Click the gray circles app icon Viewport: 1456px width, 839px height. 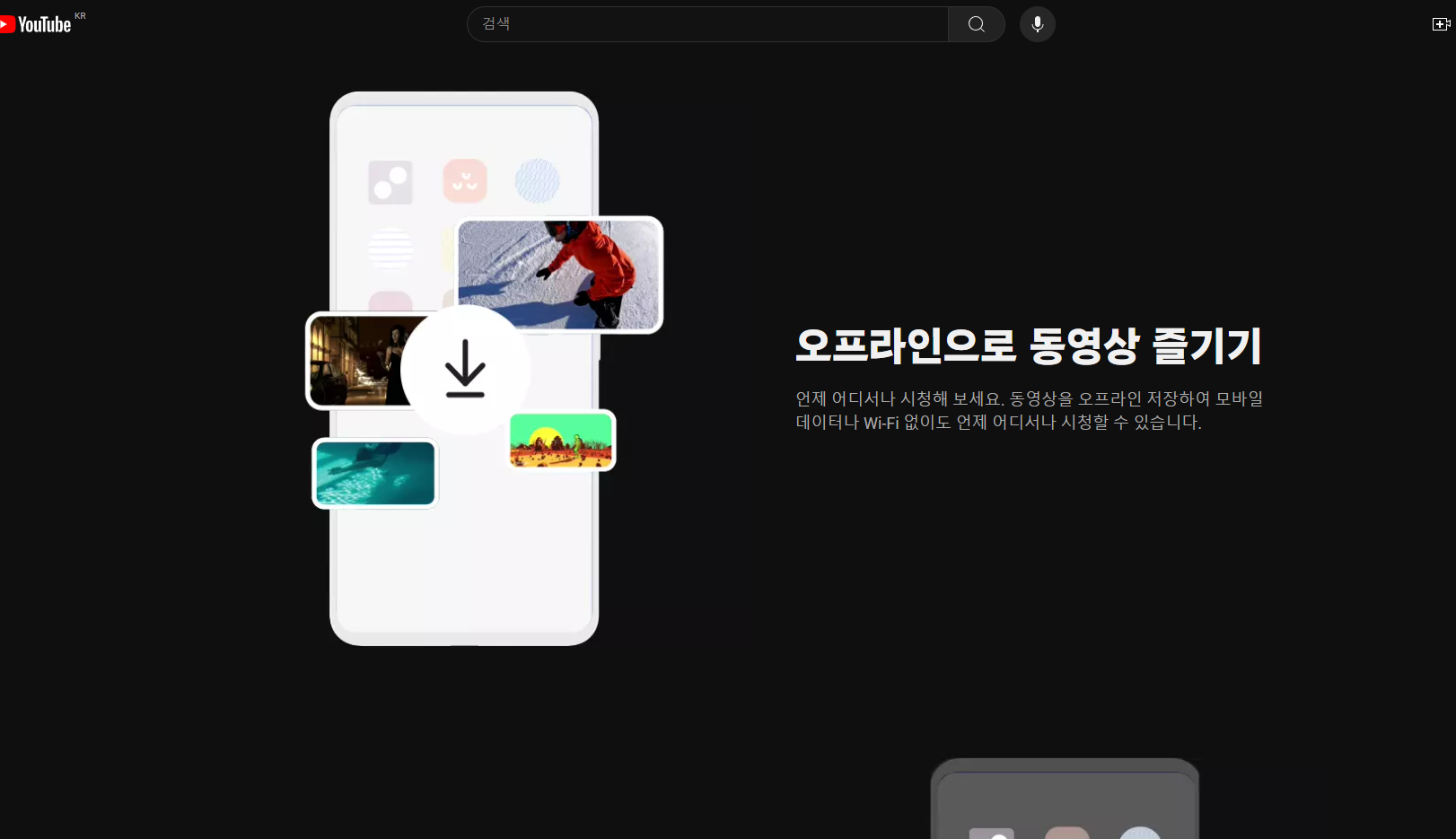tap(390, 182)
